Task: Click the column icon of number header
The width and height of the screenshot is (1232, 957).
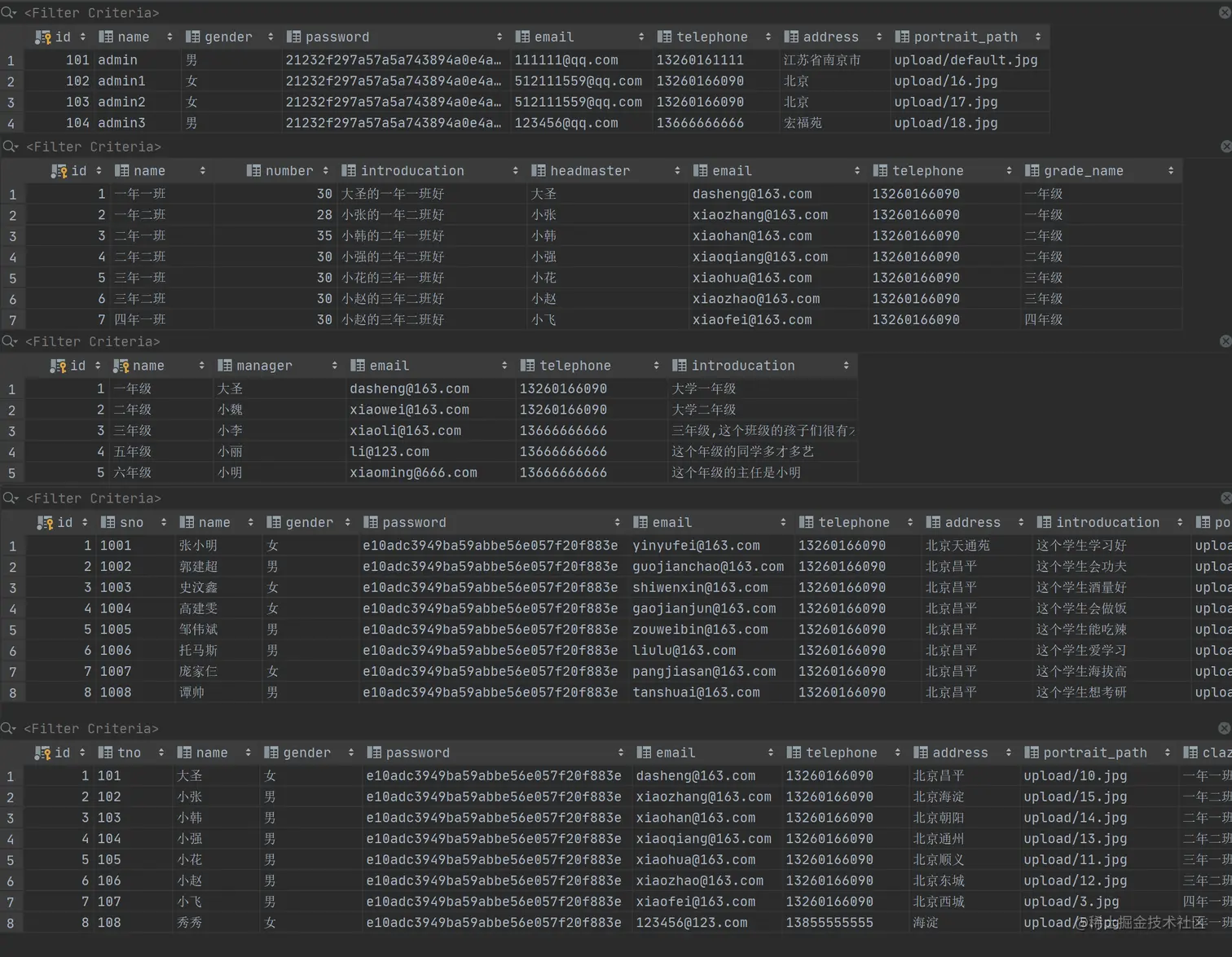Action: pos(254,171)
